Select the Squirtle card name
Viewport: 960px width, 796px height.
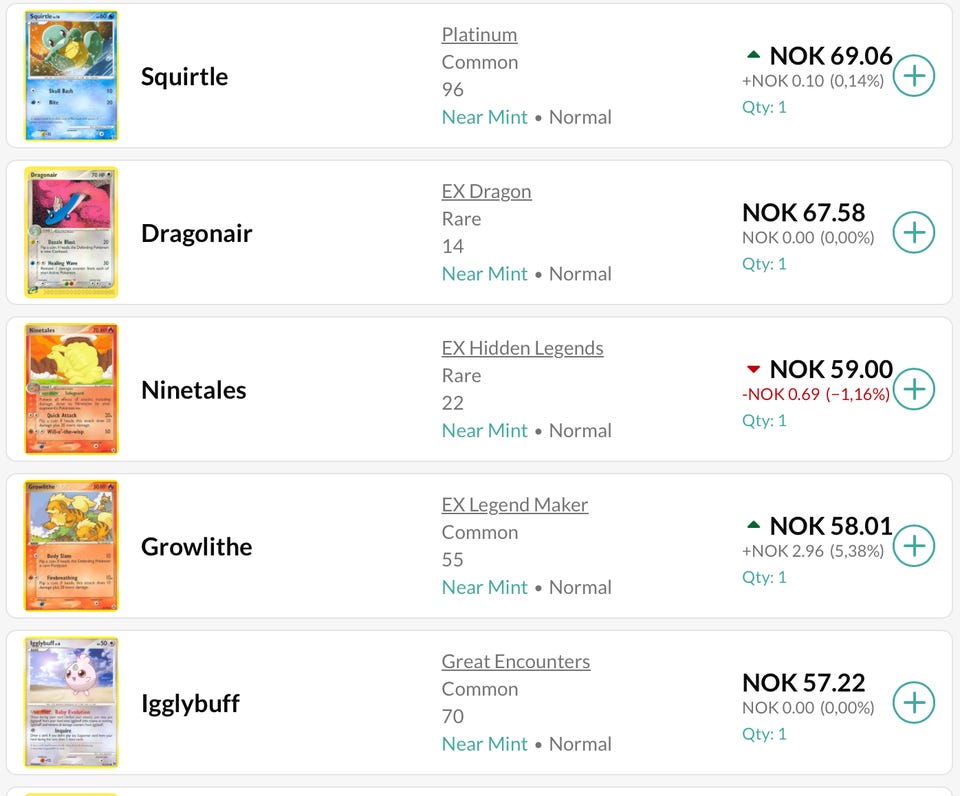184,77
